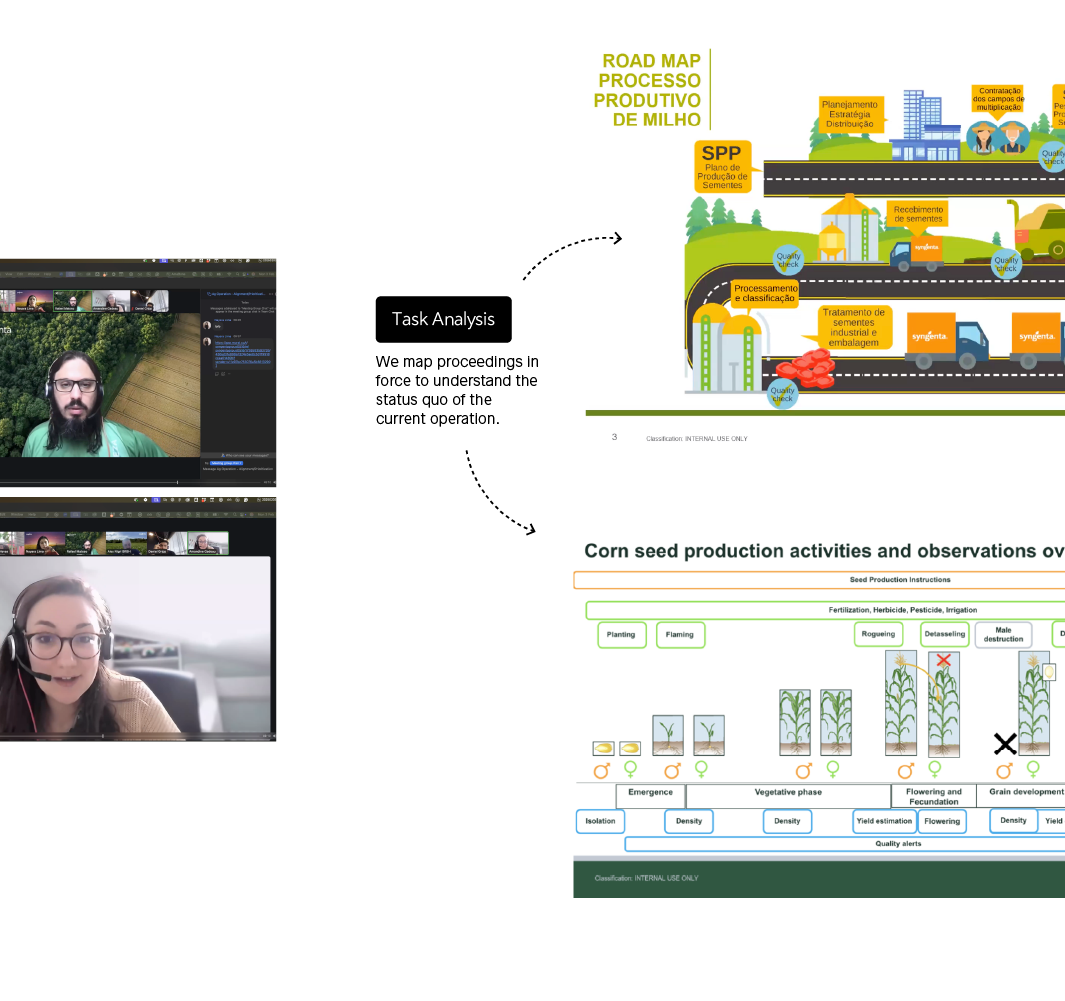This screenshot has height=1001, width=1065.
Task: Select the Vegetative phase tab
Action: (787, 793)
